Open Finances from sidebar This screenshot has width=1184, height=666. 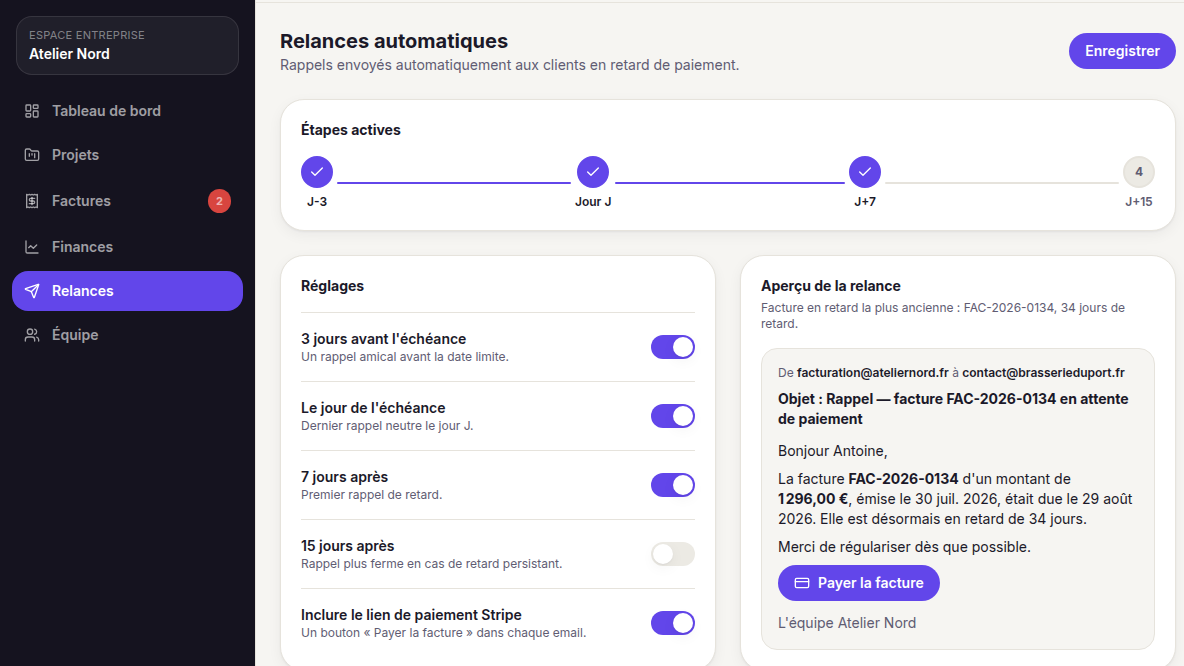tap(128, 247)
